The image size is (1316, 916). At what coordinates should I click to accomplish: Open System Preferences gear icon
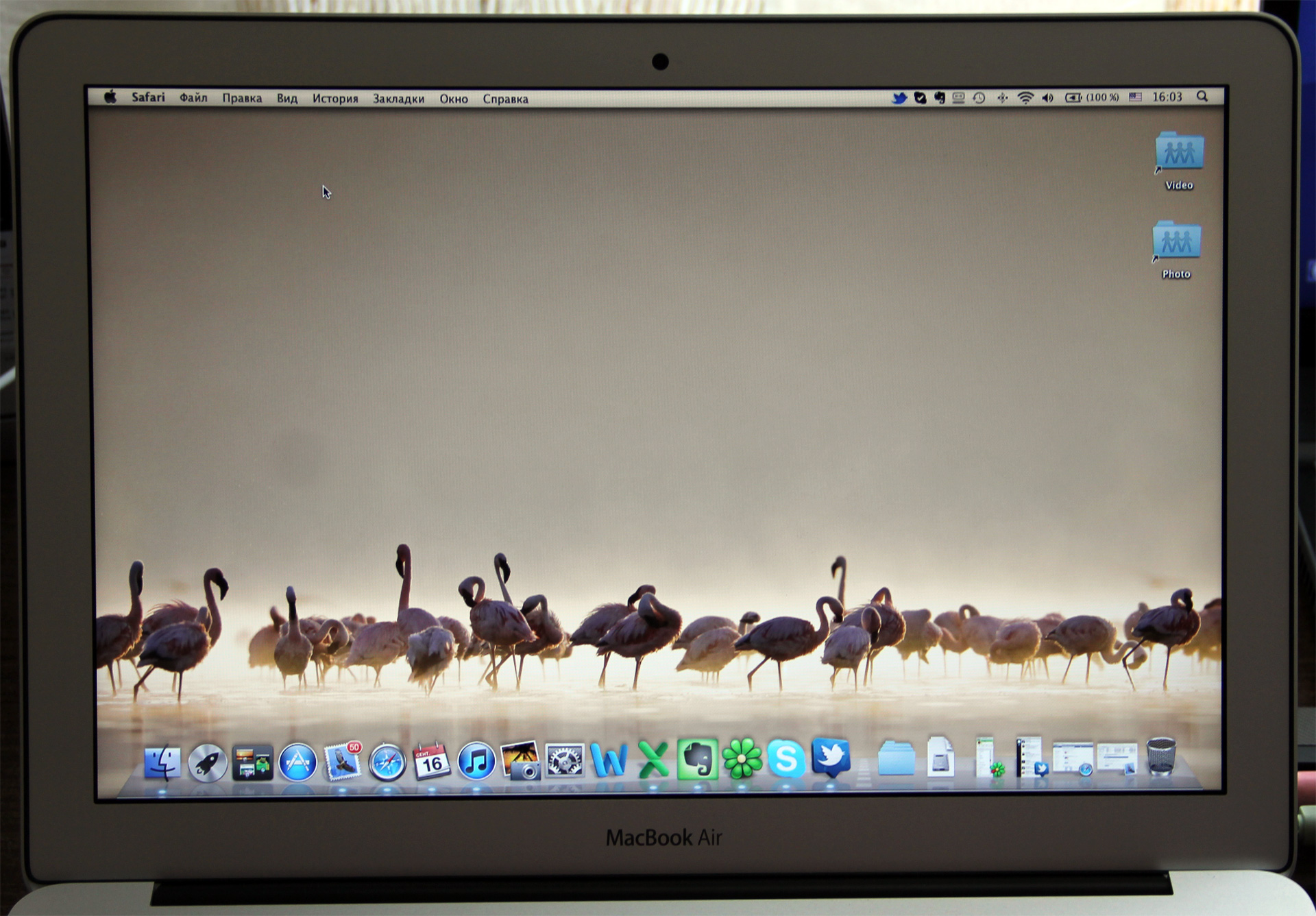tap(565, 761)
